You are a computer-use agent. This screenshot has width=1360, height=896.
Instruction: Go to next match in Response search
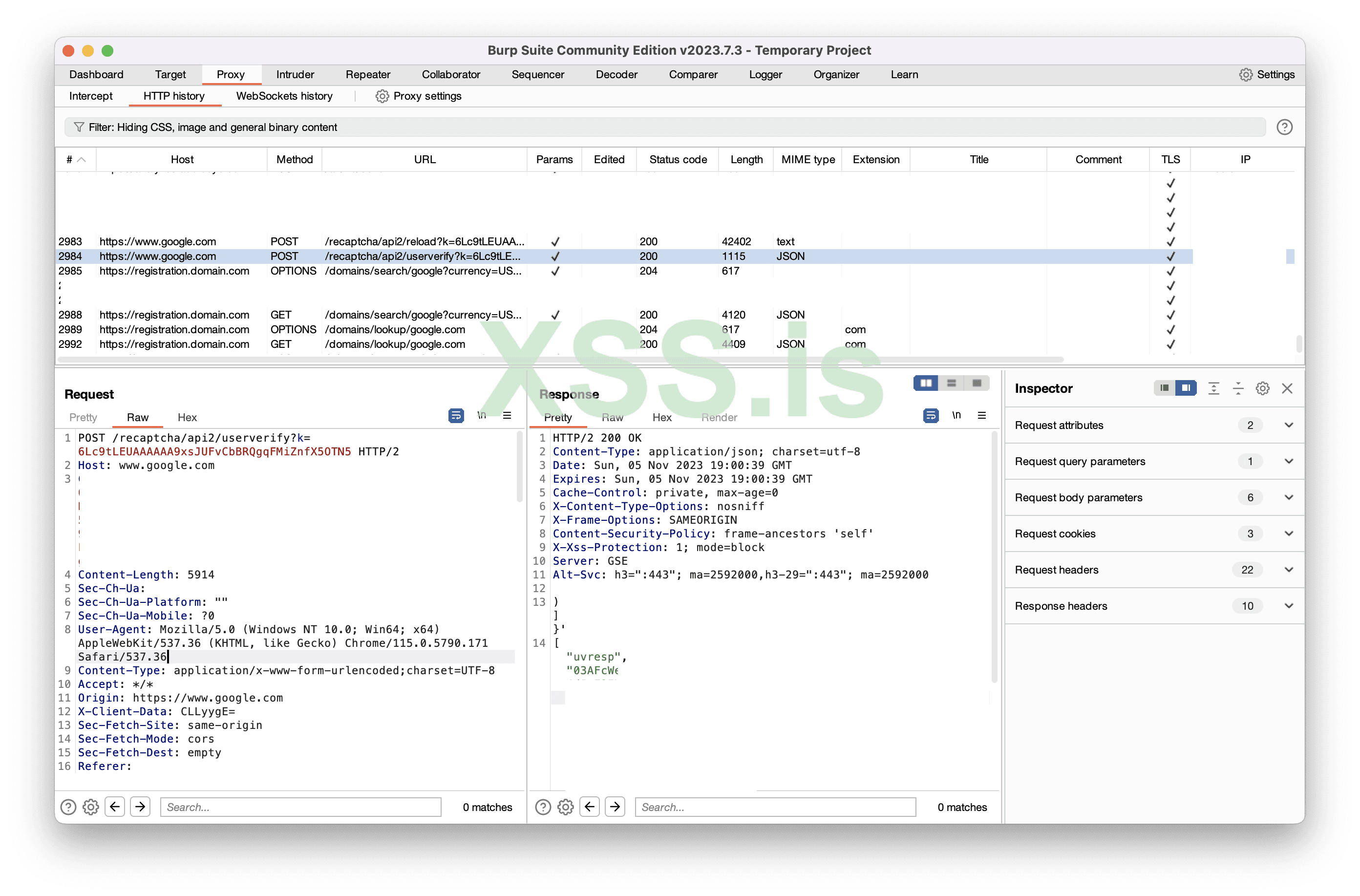coord(615,806)
